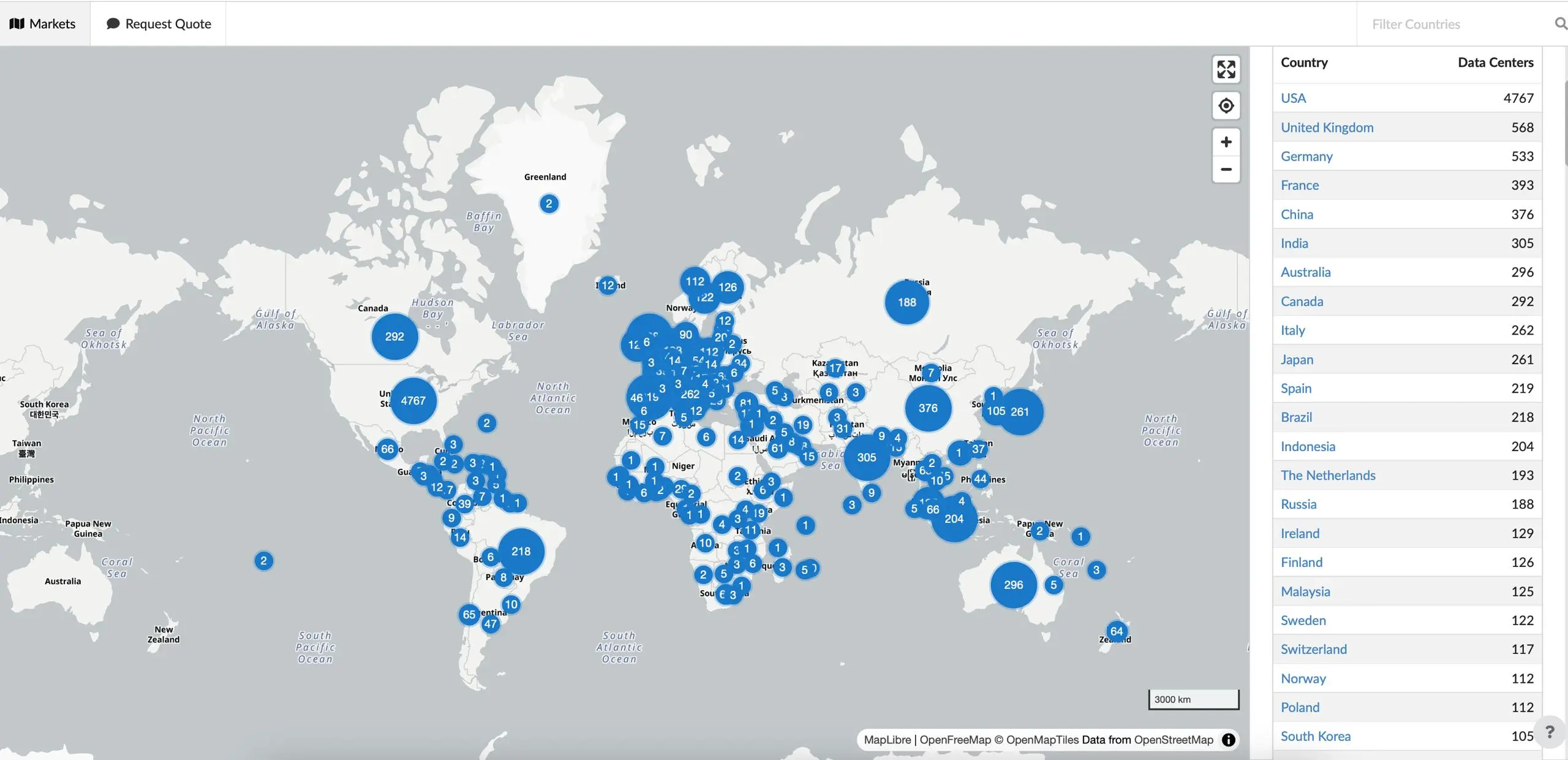
Task: Open the Spain country link
Action: pyautogui.click(x=1295, y=389)
